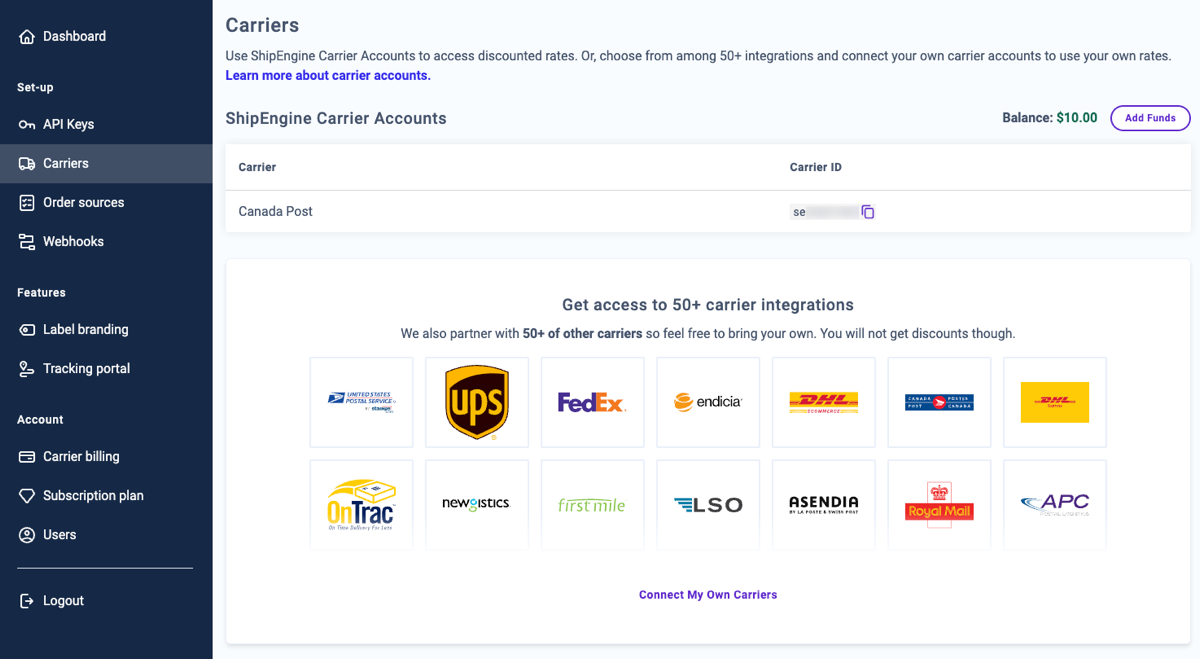Click Connect My Own Carriers link
The image size is (1200, 659).
coord(708,595)
